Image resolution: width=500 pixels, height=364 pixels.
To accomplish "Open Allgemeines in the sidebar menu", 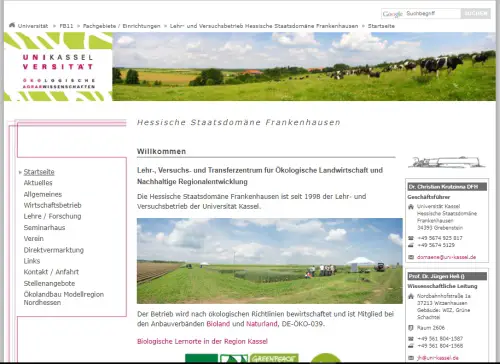I will (x=43, y=194).
